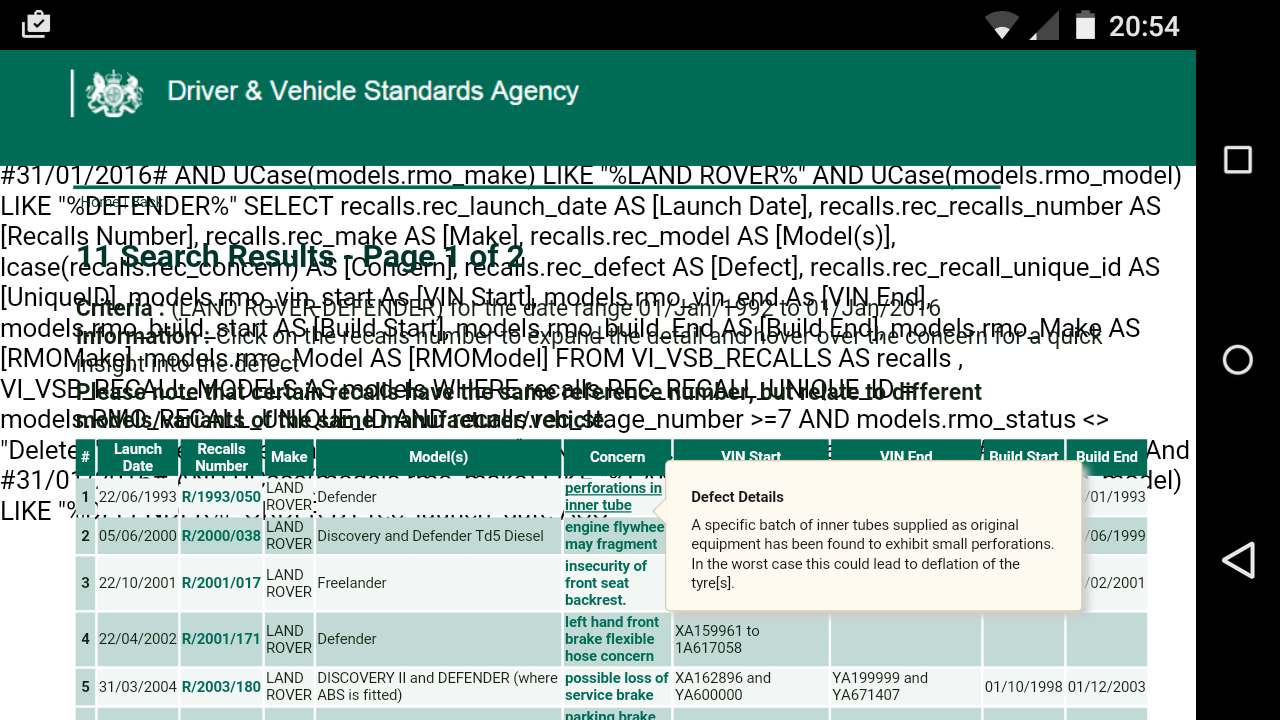Image resolution: width=1280 pixels, height=720 pixels.
Task: Open Driver & Vehicle Standards Agency header link
Action: (x=373, y=91)
